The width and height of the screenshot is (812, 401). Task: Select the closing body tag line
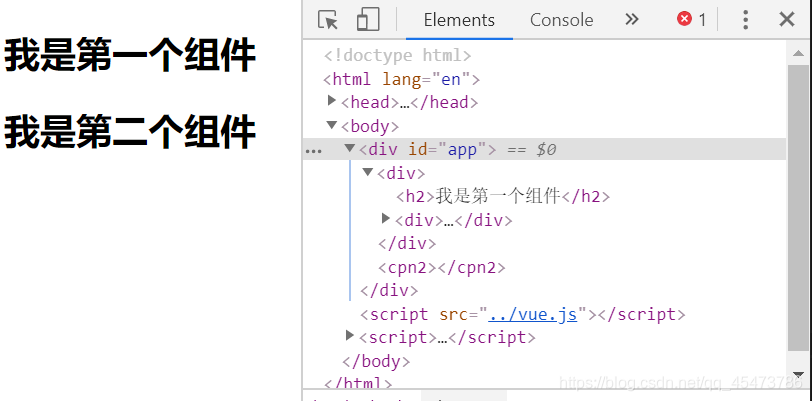(x=376, y=361)
